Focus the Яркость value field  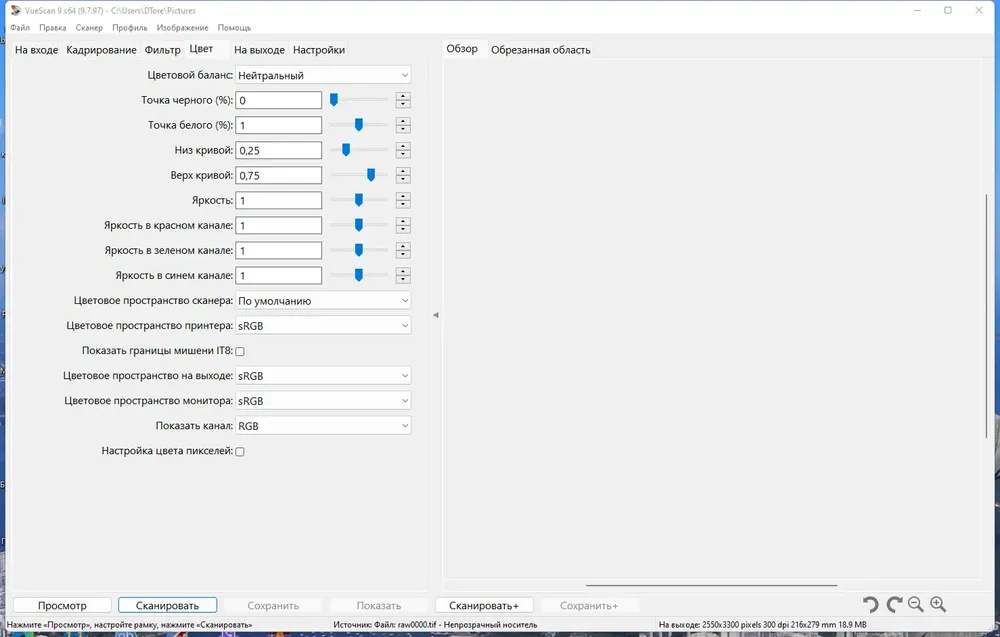(279, 200)
